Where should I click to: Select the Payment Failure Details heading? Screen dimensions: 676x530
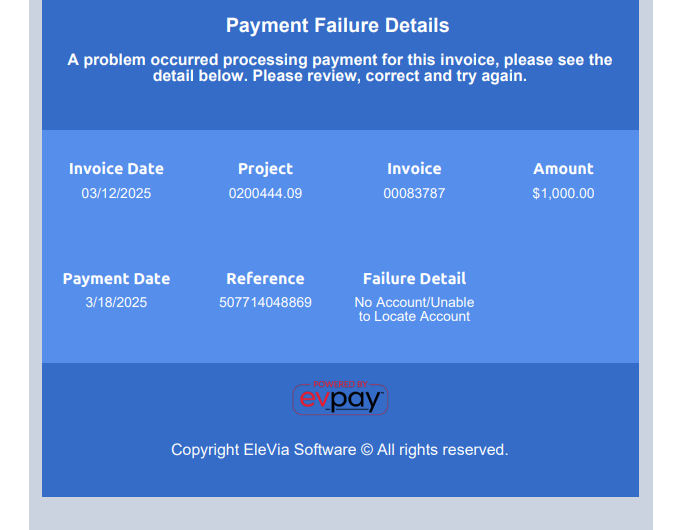point(338,25)
